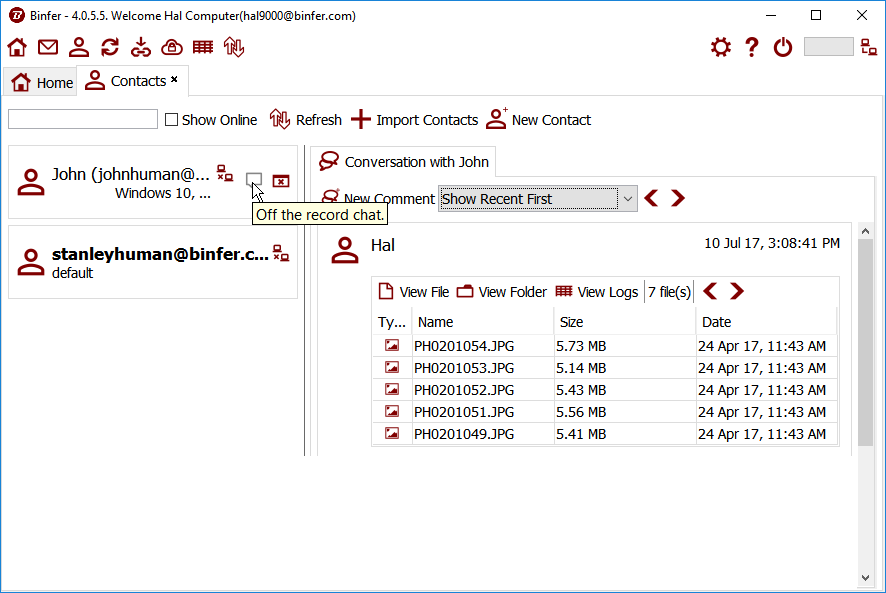Click the conversation vertical scrollbar thumb
Viewport: 886px width, 593px height.
pos(865,343)
